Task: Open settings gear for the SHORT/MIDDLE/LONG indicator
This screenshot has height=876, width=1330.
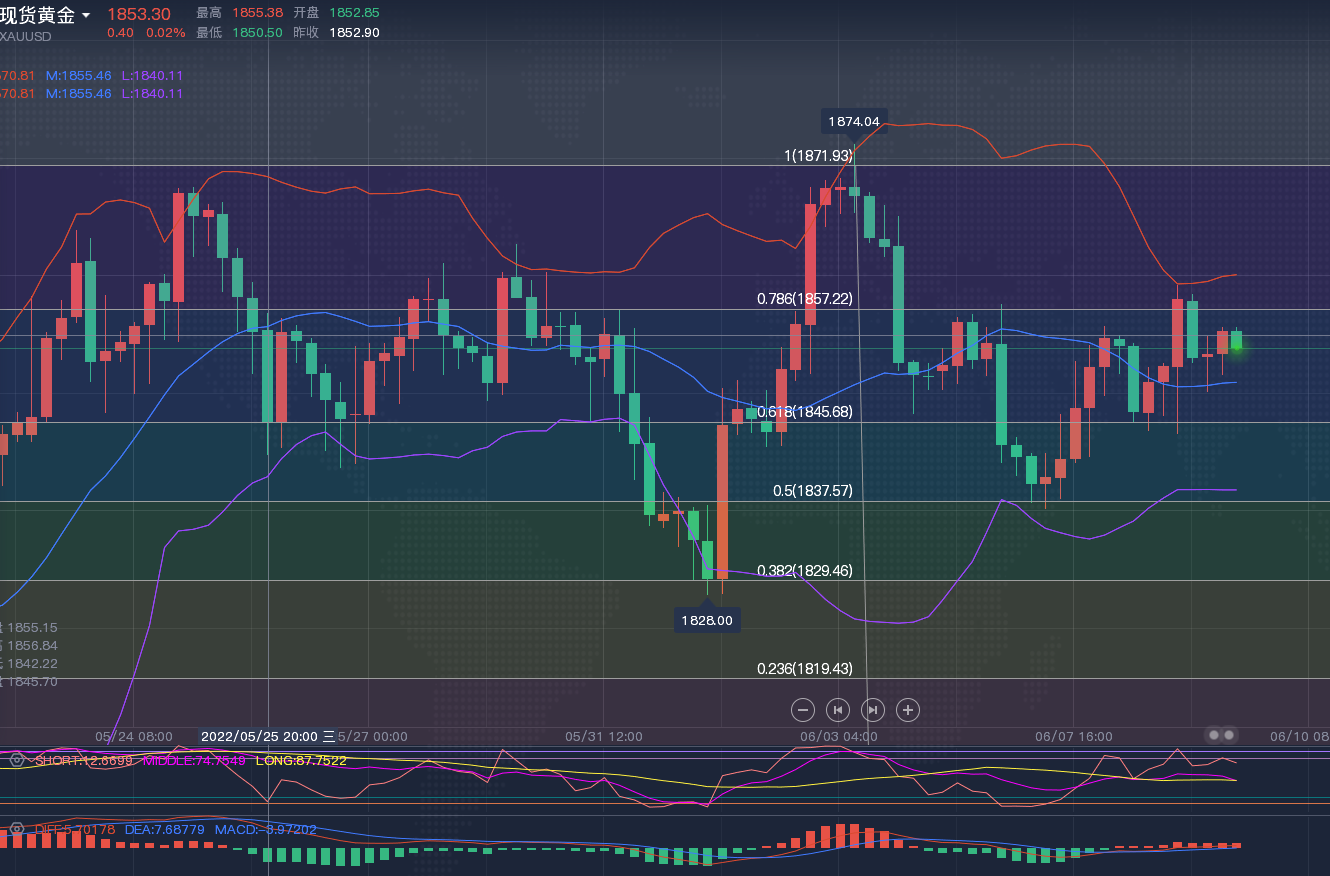Action: 16,760
